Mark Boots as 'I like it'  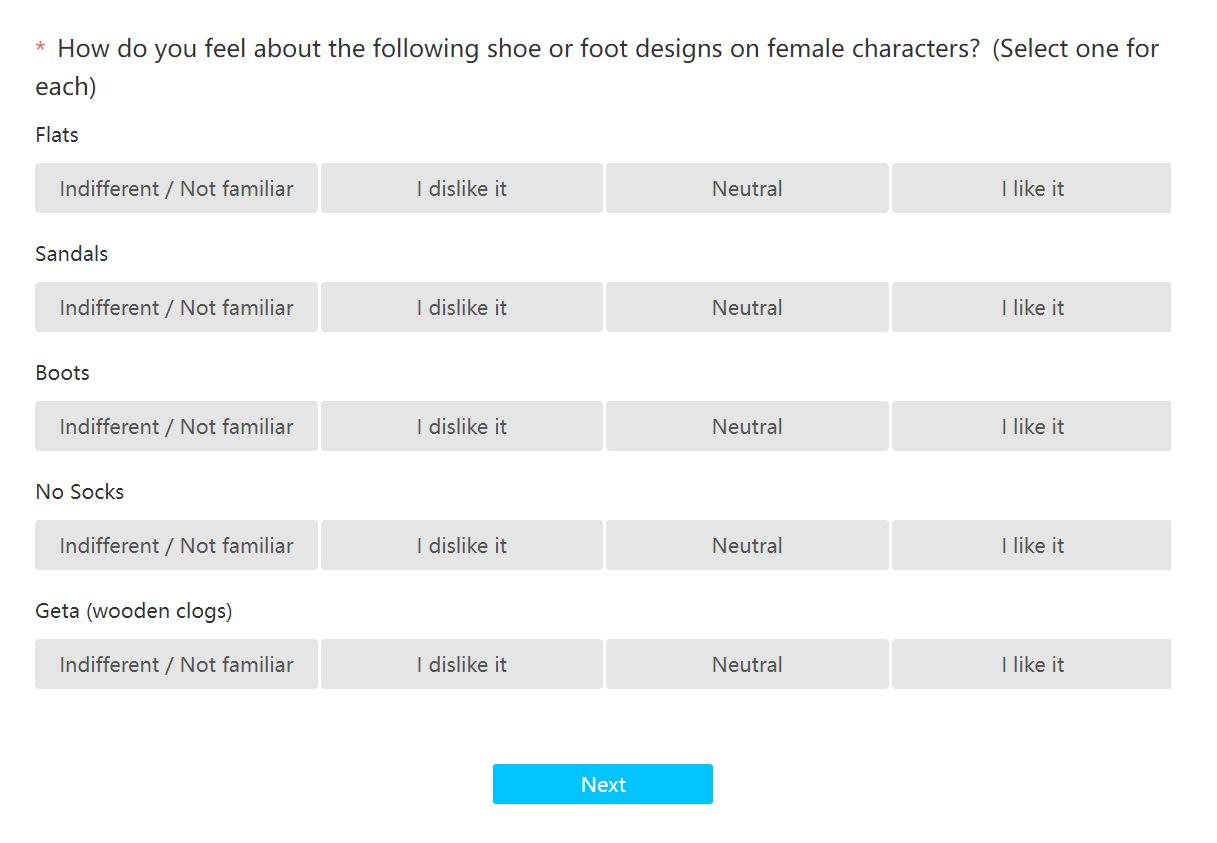click(1032, 426)
